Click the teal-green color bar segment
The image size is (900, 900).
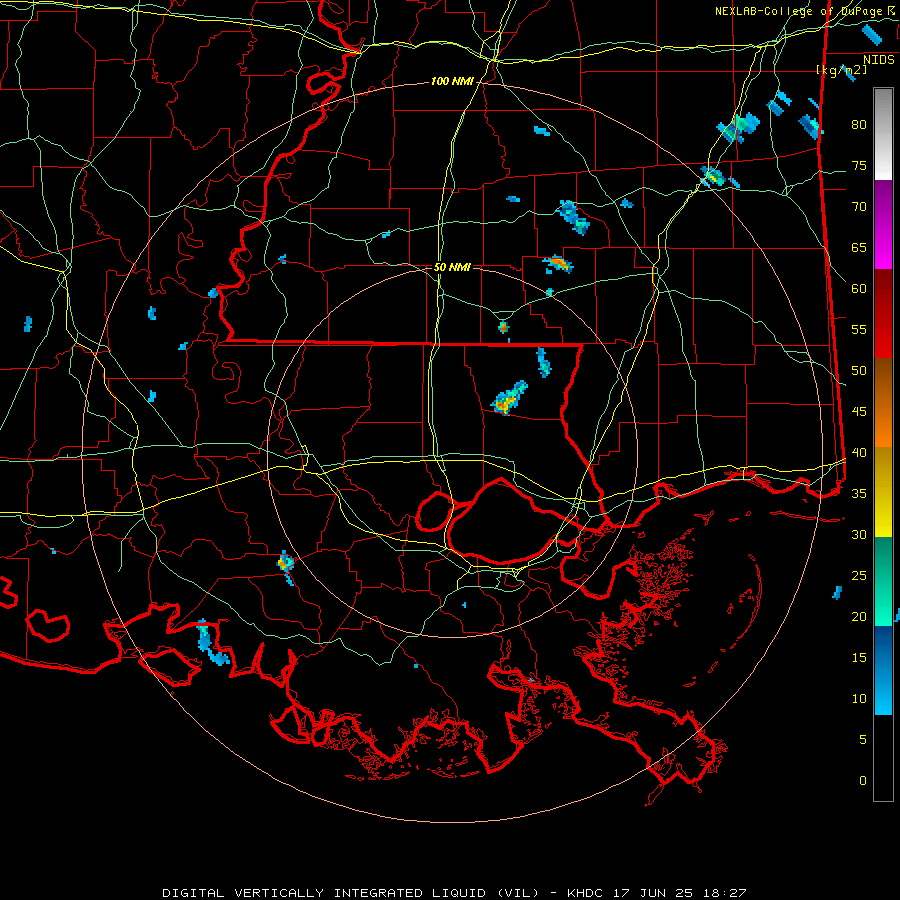coord(883,581)
